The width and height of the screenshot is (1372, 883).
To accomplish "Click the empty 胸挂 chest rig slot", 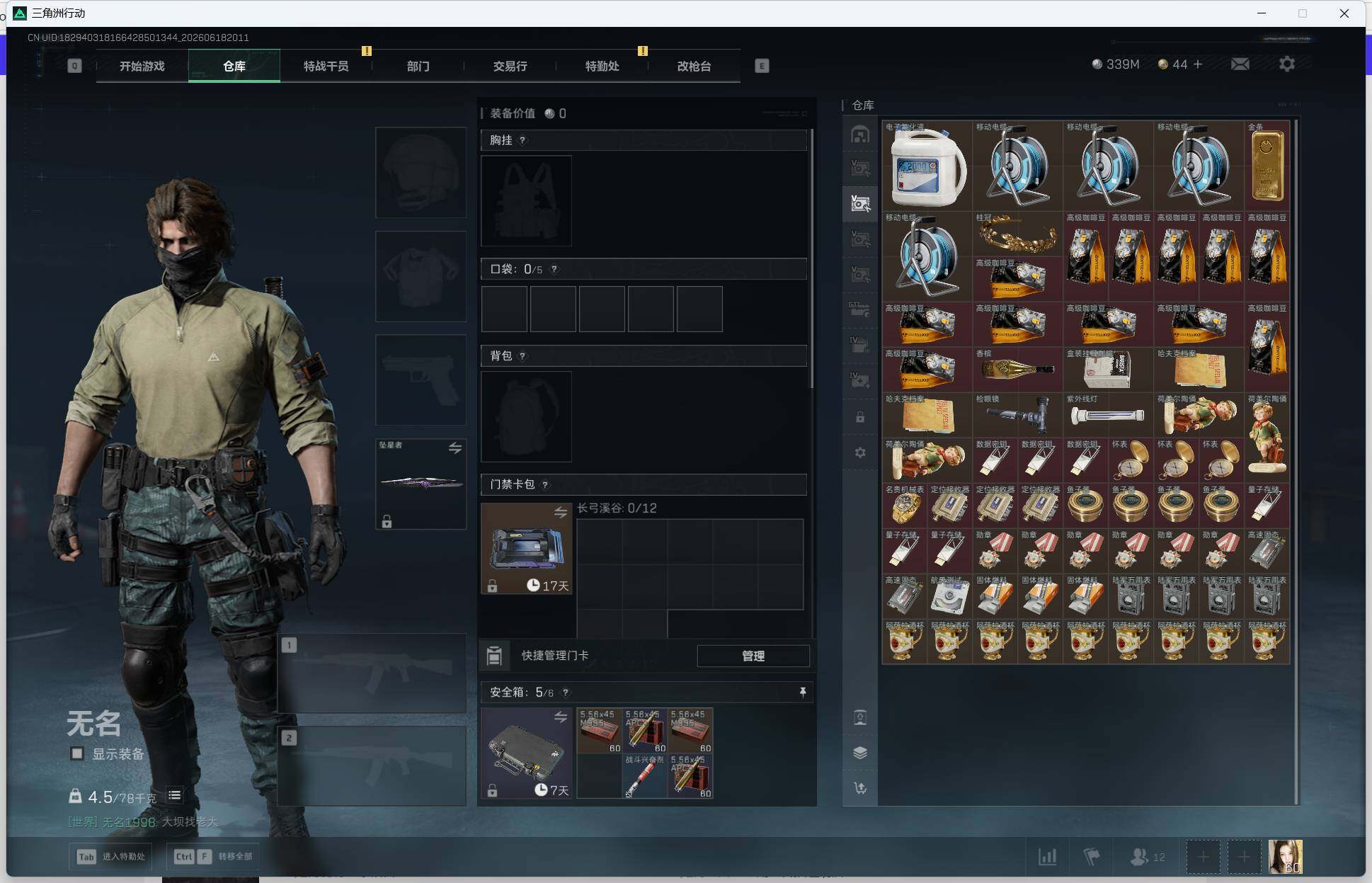I will click(x=526, y=201).
